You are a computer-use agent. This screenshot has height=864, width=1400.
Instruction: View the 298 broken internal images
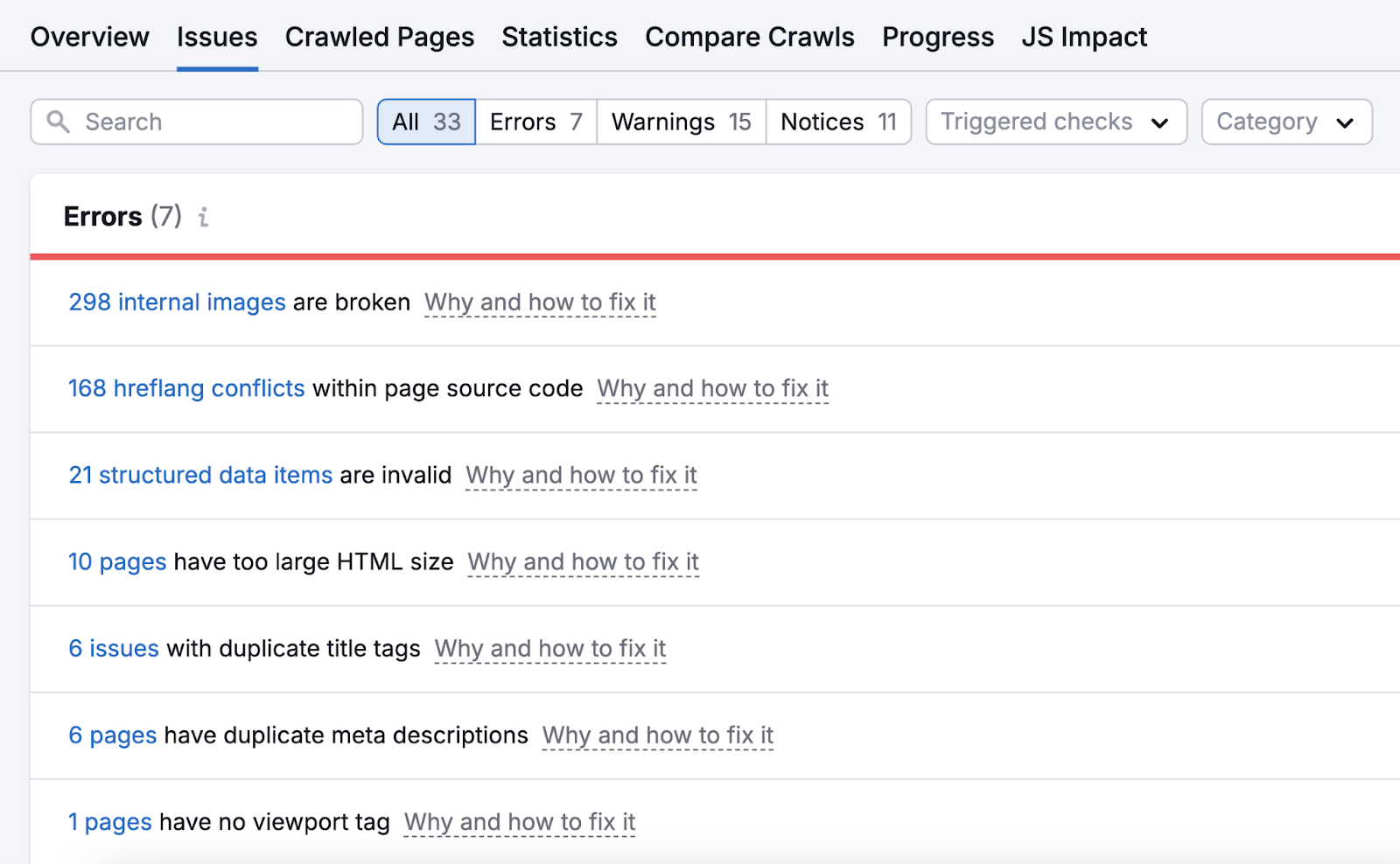tap(177, 302)
